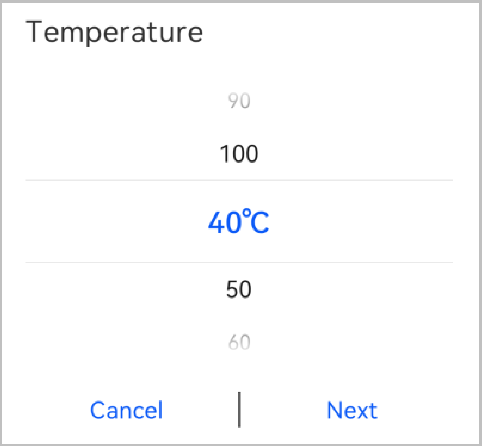Confirm the blue 40°C temperature entry
Screen dimensions: 482x446
(239, 222)
